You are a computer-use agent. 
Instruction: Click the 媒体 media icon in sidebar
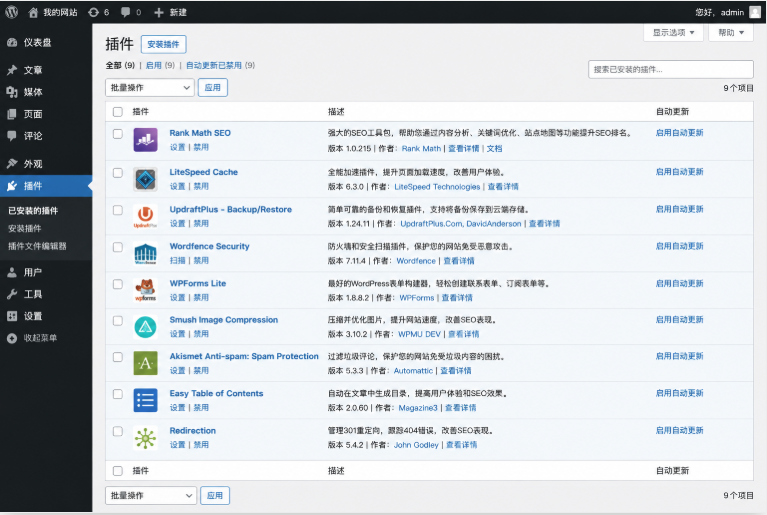[x=12, y=92]
